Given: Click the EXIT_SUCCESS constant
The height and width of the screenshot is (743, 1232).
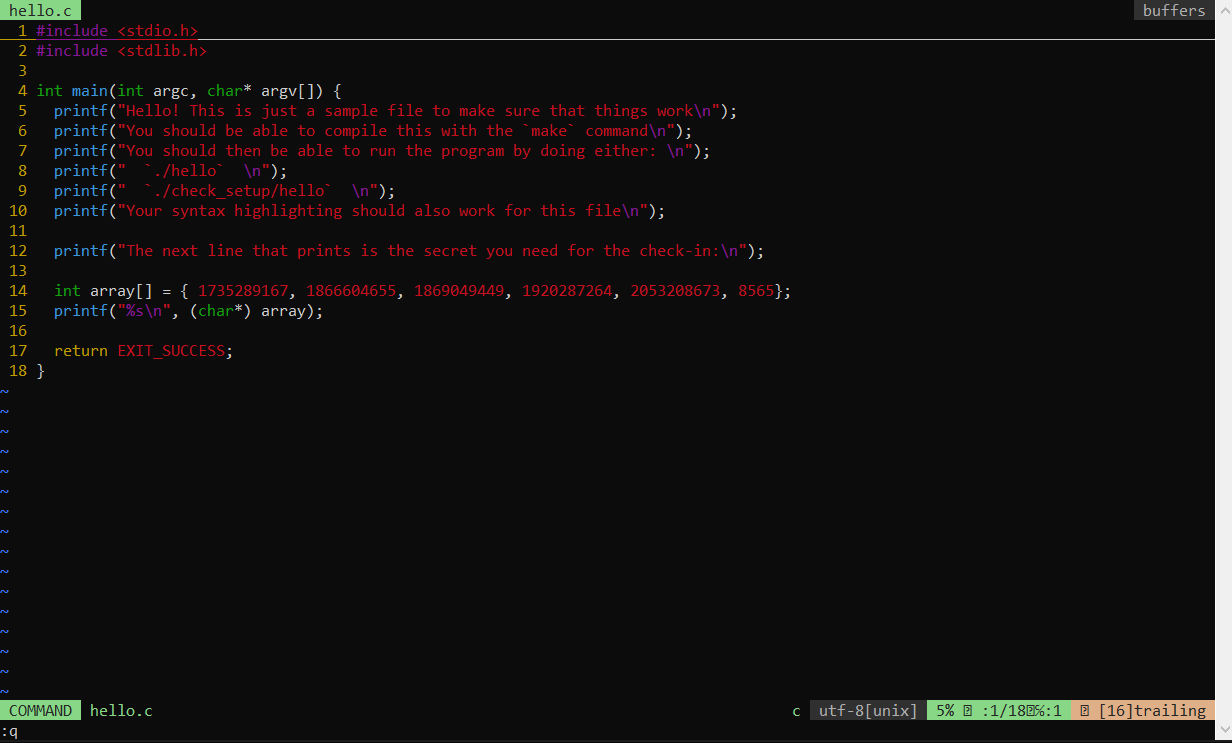Looking at the screenshot, I should coord(171,351).
